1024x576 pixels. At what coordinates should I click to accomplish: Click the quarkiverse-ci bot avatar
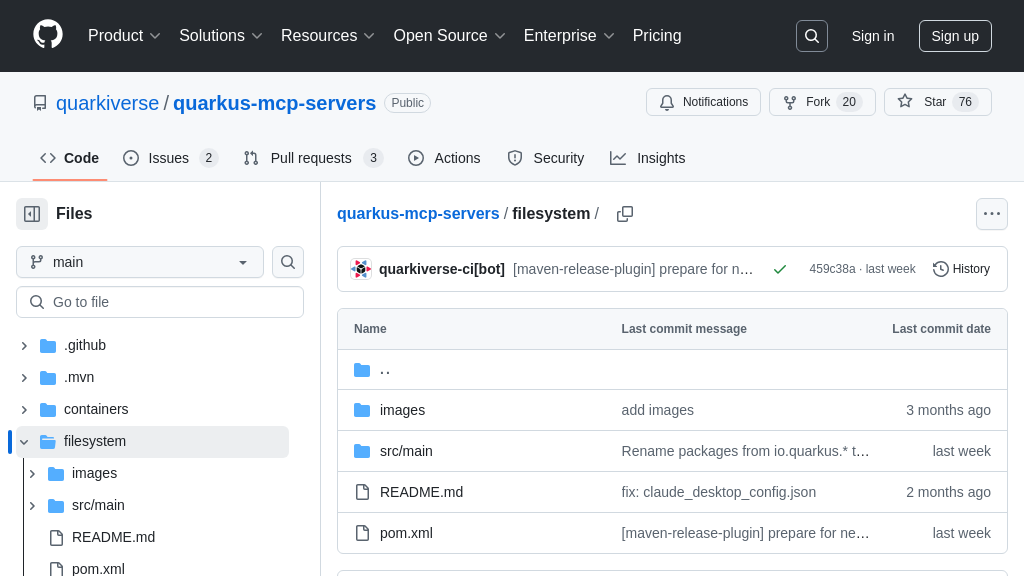coord(361,269)
